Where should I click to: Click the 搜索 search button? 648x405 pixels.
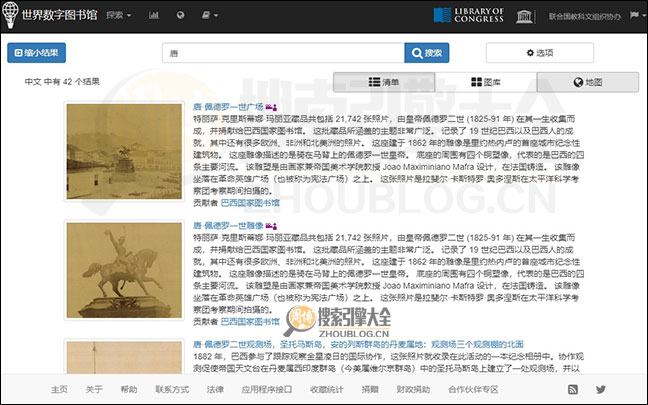click(x=426, y=53)
